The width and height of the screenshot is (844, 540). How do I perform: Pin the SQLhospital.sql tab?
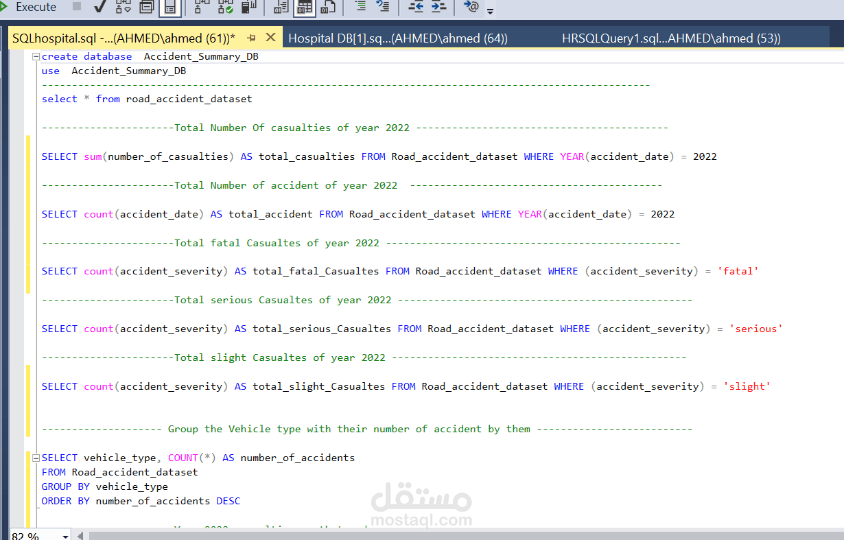(251, 38)
